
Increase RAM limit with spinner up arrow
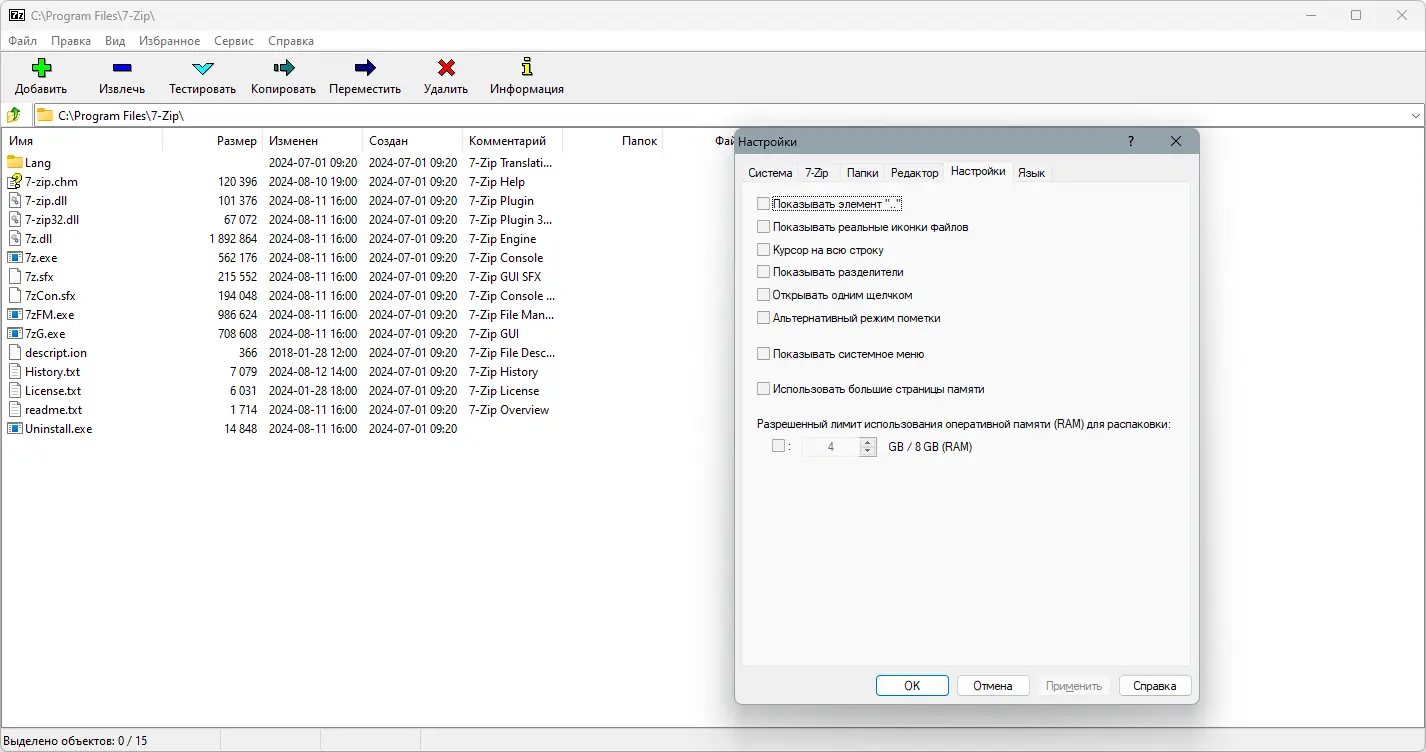pos(868,443)
